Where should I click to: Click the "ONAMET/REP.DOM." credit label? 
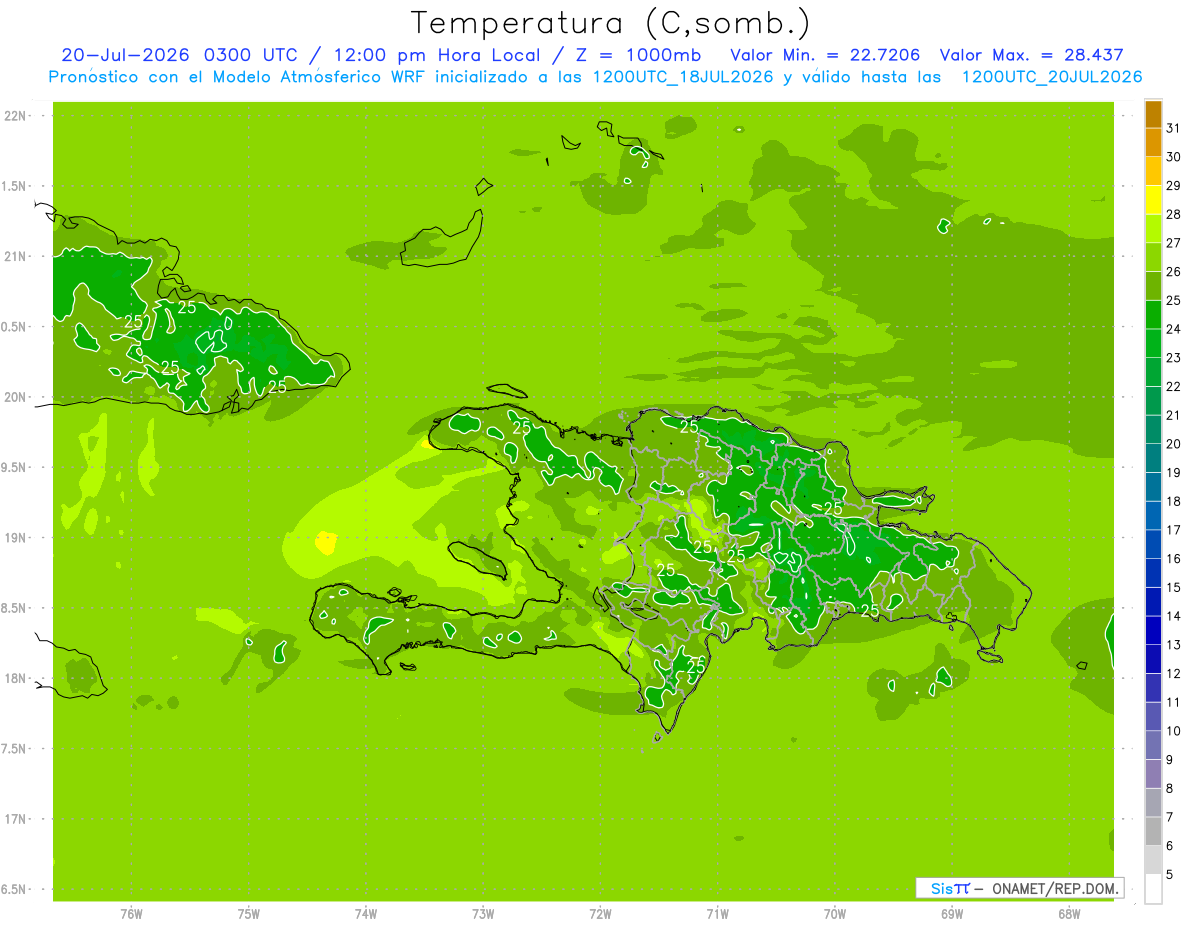click(x=1056, y=888)
